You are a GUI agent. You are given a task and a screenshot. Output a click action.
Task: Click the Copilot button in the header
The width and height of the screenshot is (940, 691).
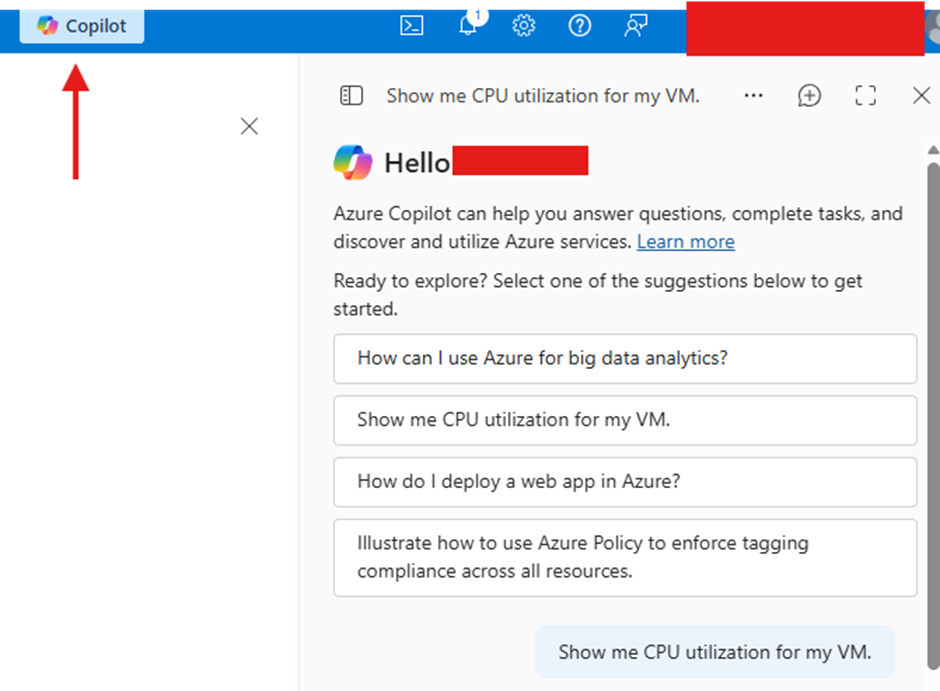tap(82, 26)
